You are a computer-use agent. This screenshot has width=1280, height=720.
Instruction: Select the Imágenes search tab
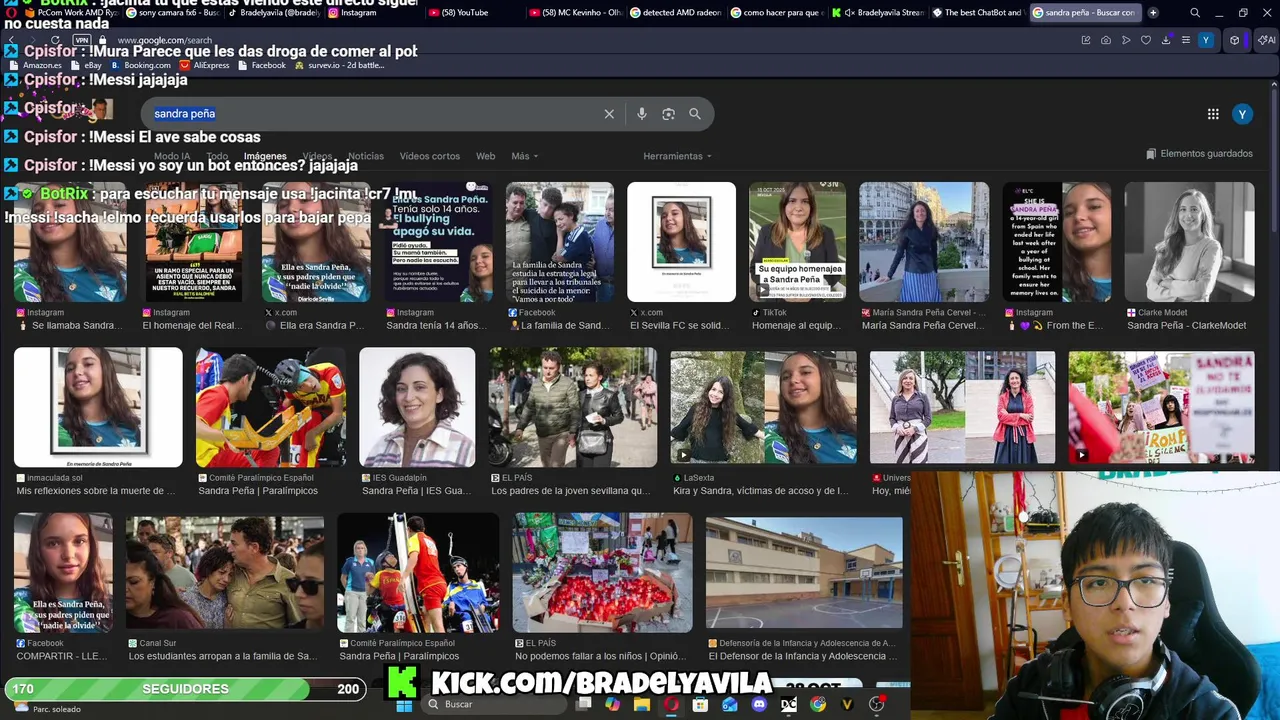tap(265, 156)
